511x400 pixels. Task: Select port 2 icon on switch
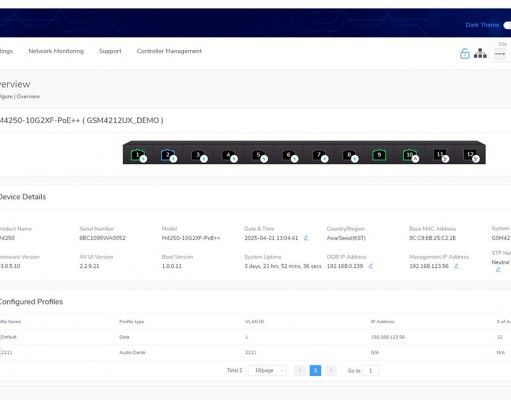[x=168, y=155]
